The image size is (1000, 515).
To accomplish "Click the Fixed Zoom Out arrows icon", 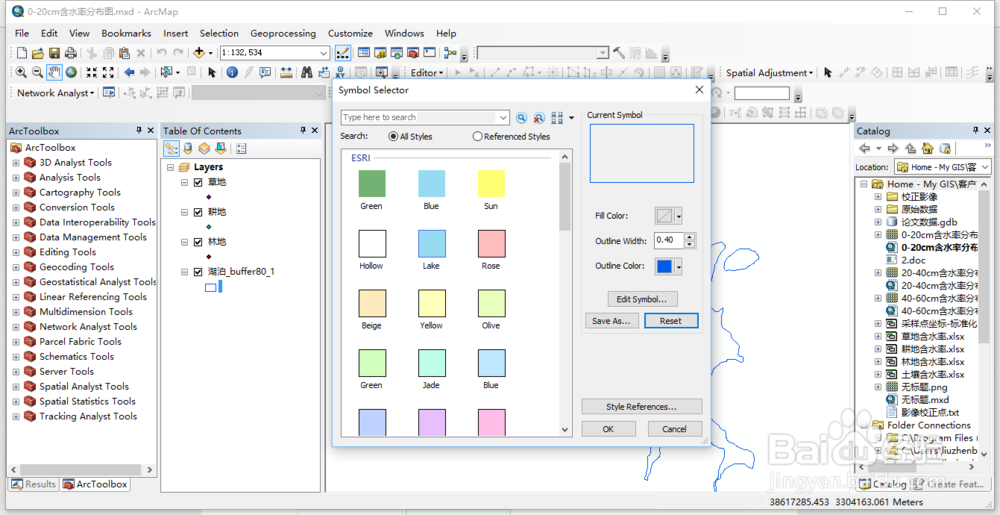I will tap(108, 72).
